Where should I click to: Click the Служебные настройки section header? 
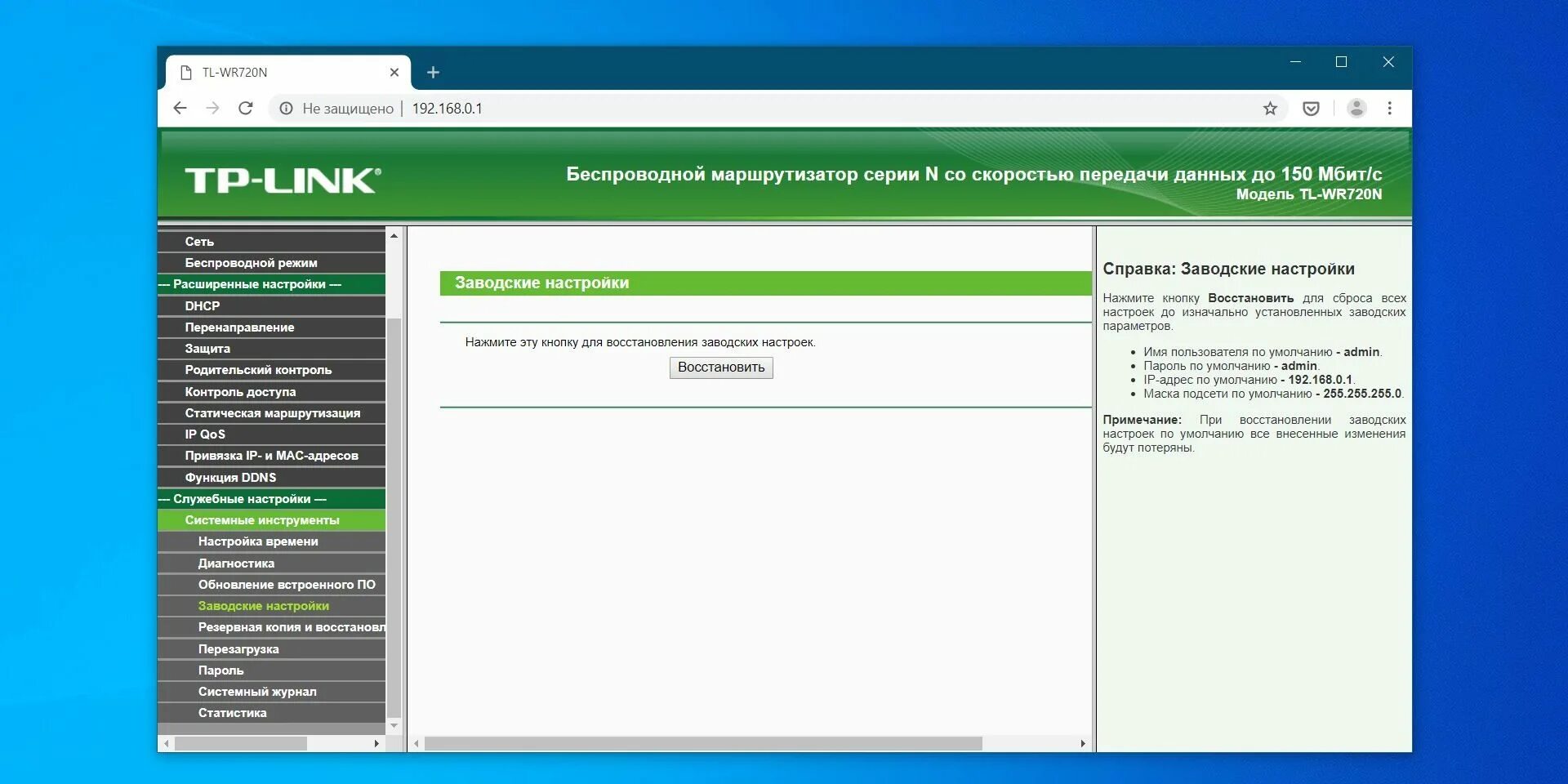point(271,499)
